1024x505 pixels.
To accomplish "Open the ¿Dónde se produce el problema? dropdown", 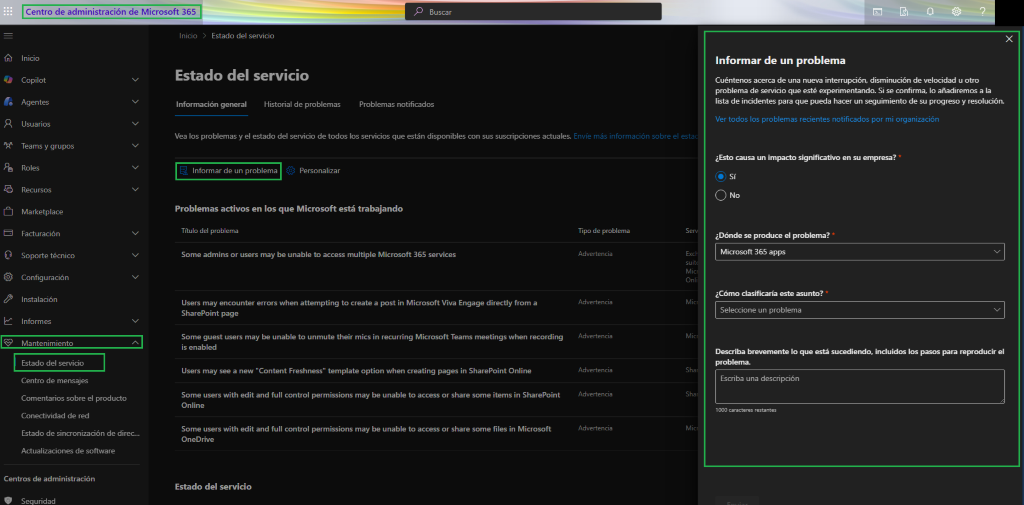I will click(x=859, y=252).
